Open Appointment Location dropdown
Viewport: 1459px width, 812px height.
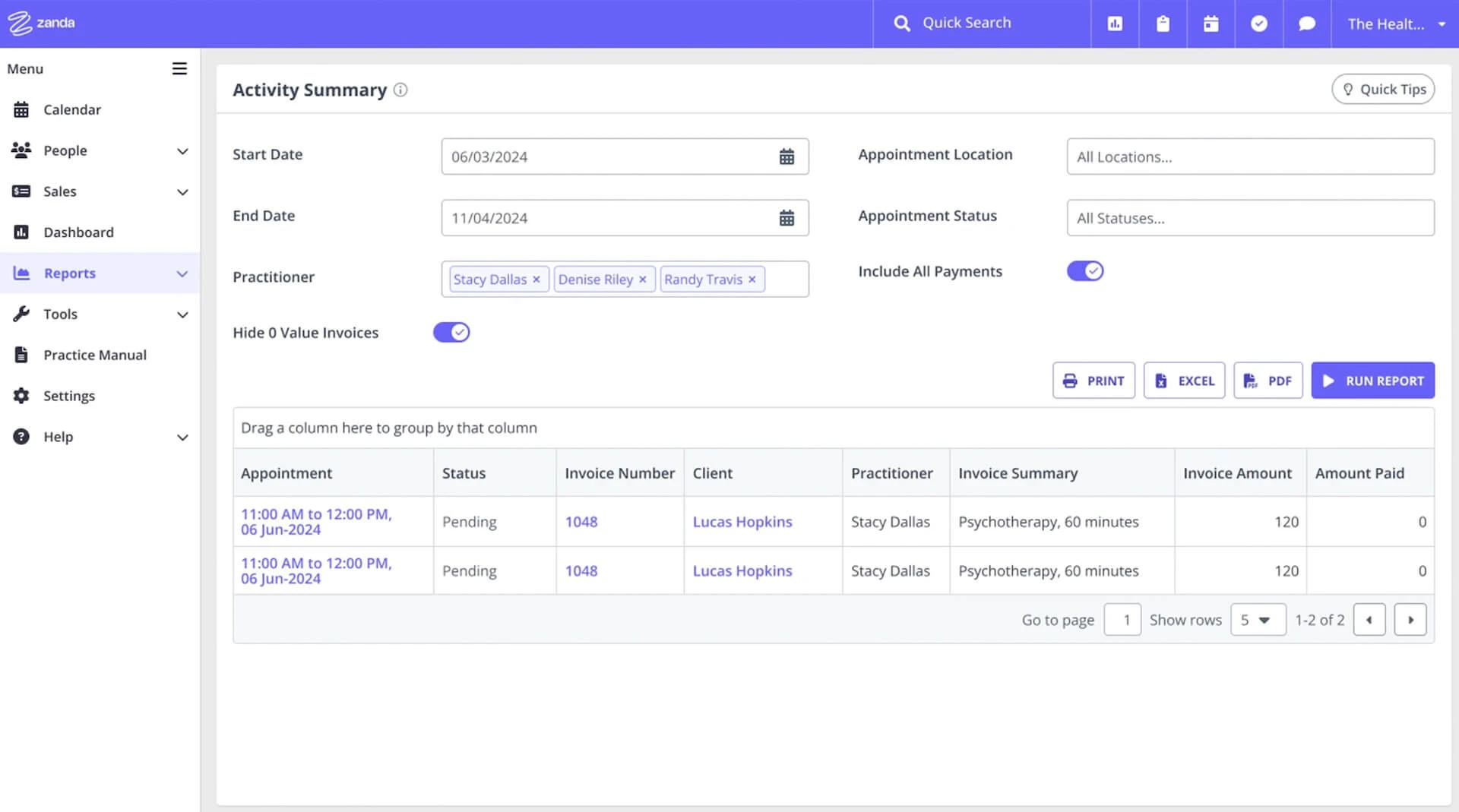(1250, 156)
